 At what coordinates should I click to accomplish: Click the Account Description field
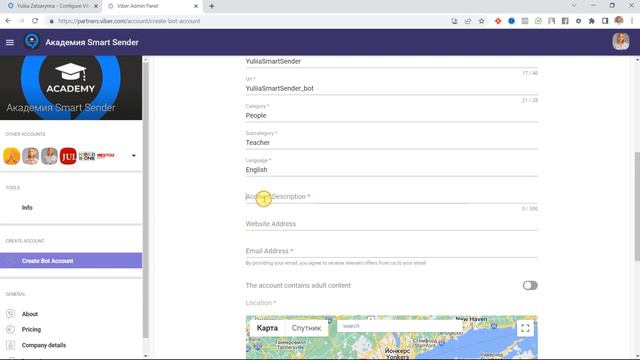point(391,196)
